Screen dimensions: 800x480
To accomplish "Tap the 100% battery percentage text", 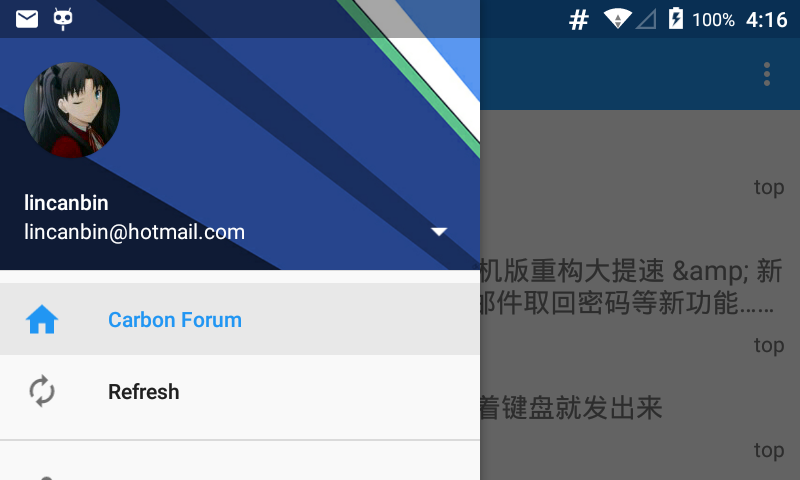I will click(x=713, y=20).
